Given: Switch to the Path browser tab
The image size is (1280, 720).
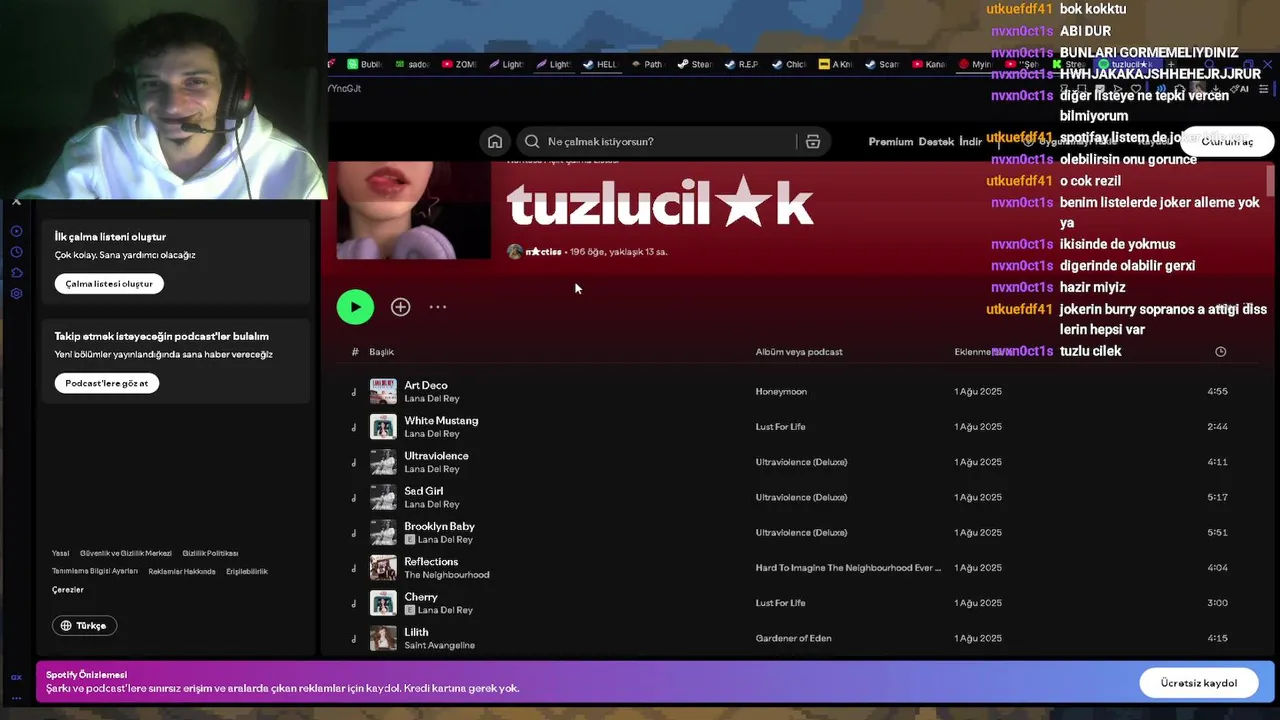Looking at the screenshot, I should click(647, 64).
